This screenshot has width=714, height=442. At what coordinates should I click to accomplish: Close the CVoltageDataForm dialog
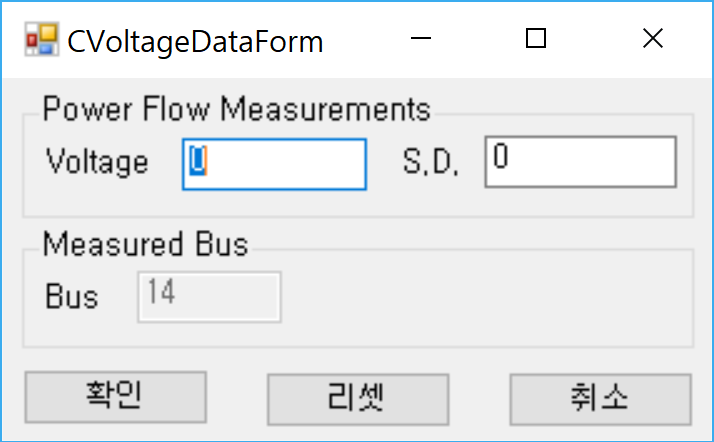tap(653, 38)
